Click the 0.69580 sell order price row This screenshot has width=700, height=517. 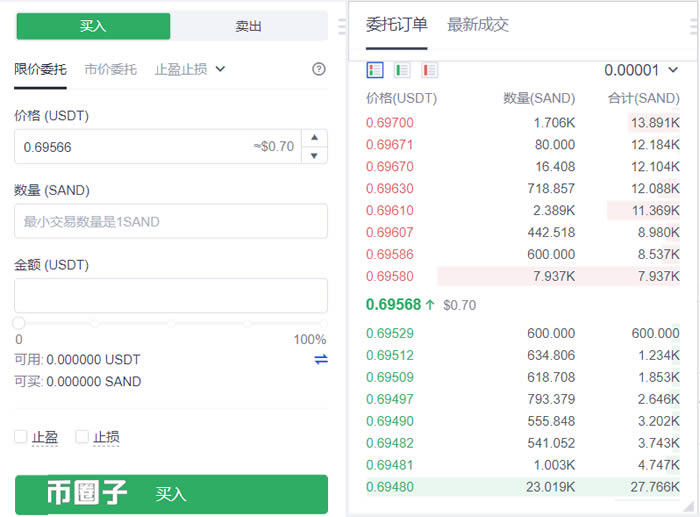click(x=390, y=276)
